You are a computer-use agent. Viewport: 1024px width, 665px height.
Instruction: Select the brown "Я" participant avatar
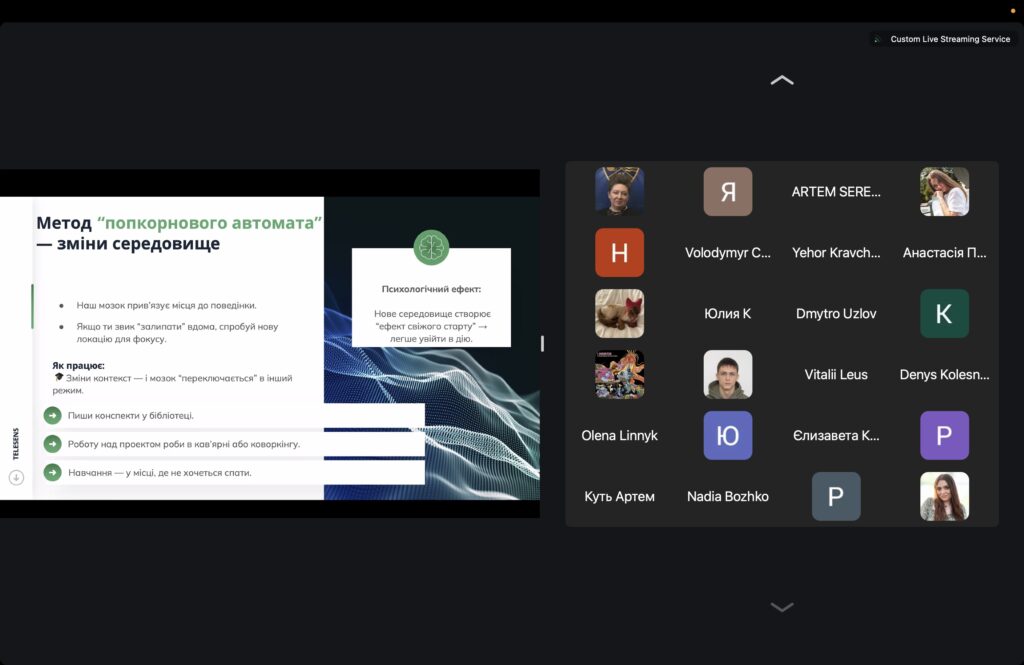tap(727, 192)
